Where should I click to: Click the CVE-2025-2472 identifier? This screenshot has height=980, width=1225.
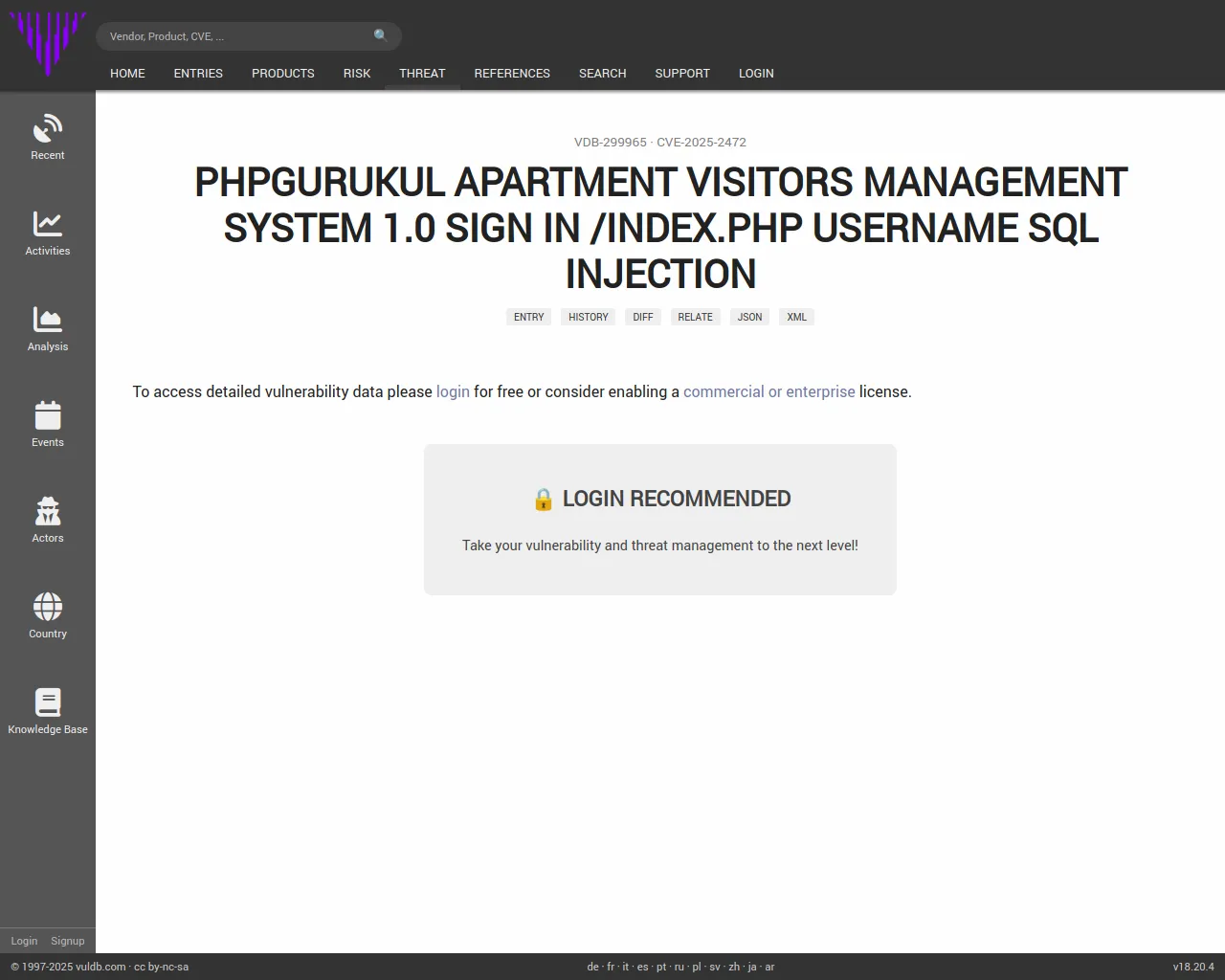pos(702,142)
